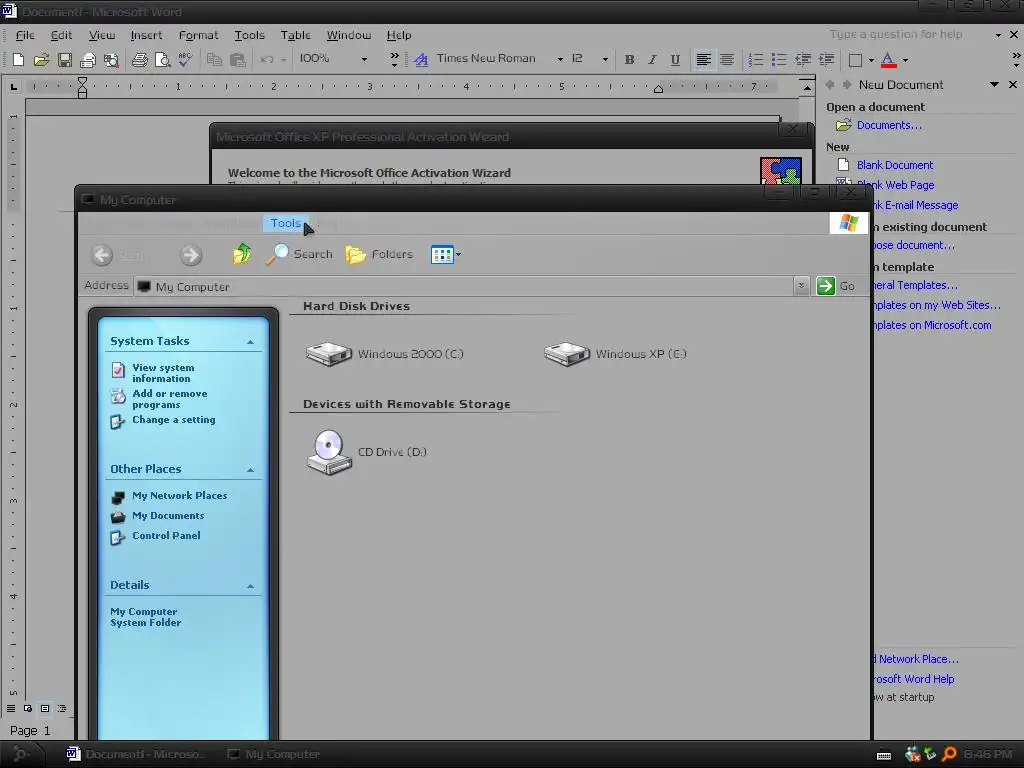This screenshot has height=768, width=1024.
Task: Toggle numbered list in Word toolbar
Action: pos(755,60)
